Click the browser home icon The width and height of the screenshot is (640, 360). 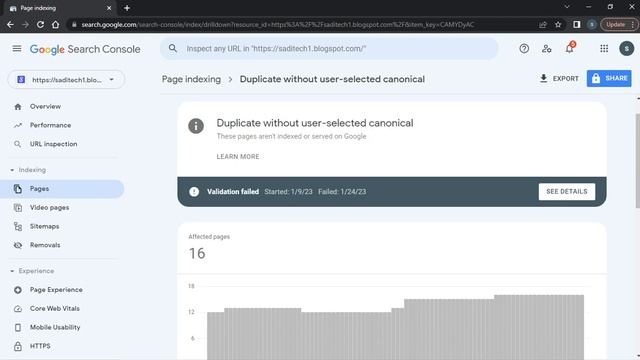click(56, 24)
